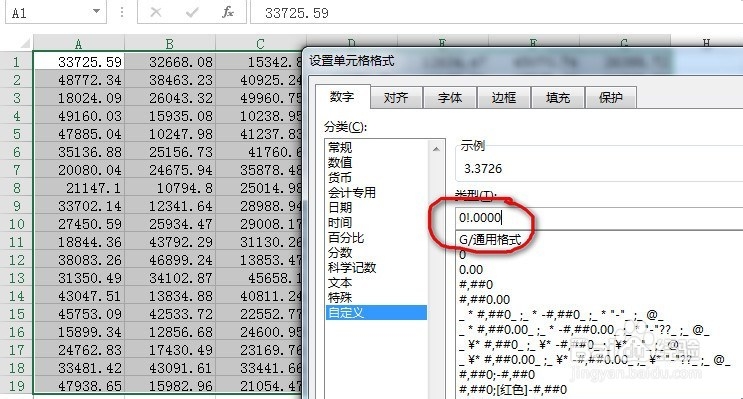Switch to the 字体 tab
This screenshot has height=399, width=743.
[450, 98]
